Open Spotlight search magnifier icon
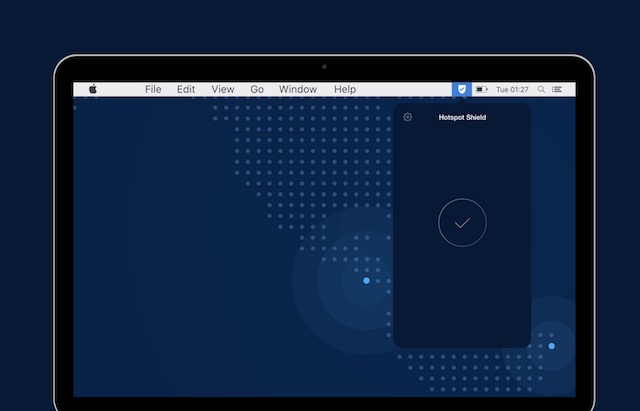The image size is (640, 411). click(x=541, y=89)
